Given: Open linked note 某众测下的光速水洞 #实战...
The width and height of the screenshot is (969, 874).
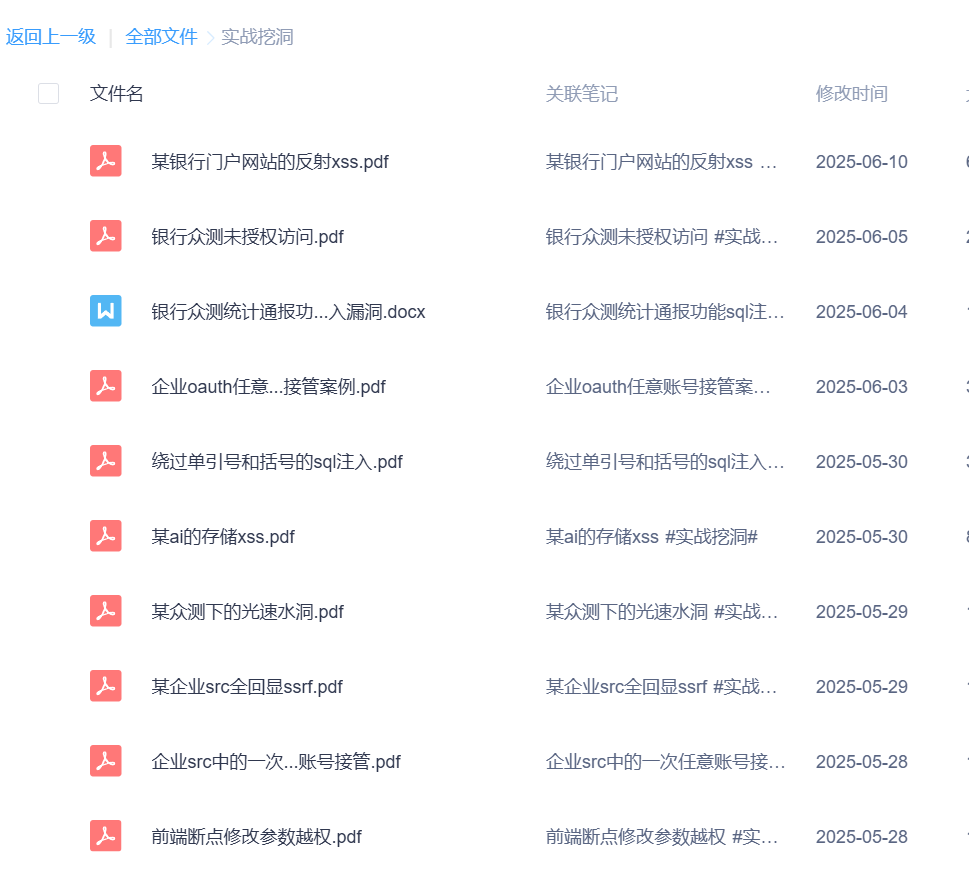Looking at the screenshot, I should tap(661, 611).
